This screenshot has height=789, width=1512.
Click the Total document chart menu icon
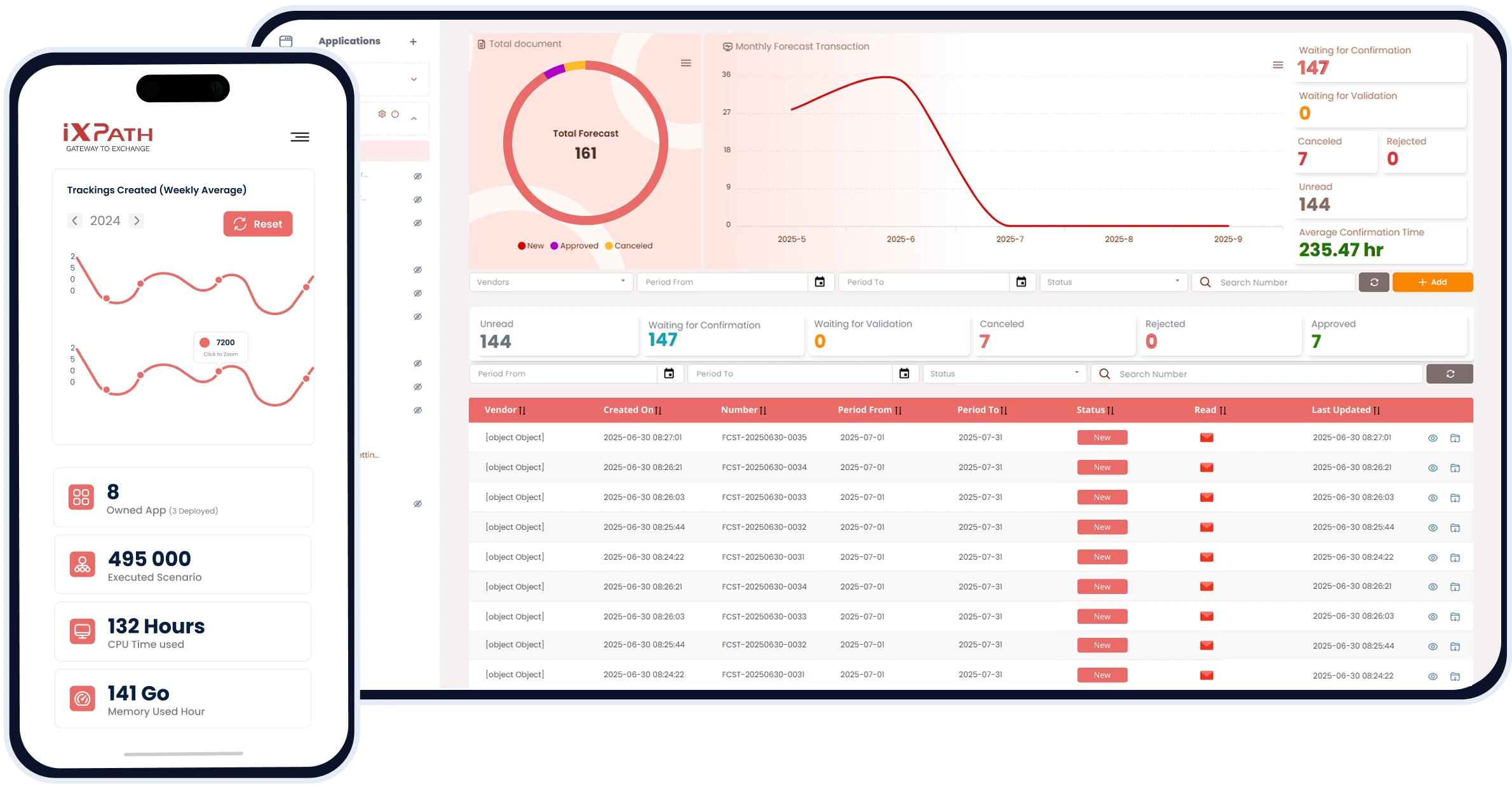pyautogui.click(x=685, y=63)
